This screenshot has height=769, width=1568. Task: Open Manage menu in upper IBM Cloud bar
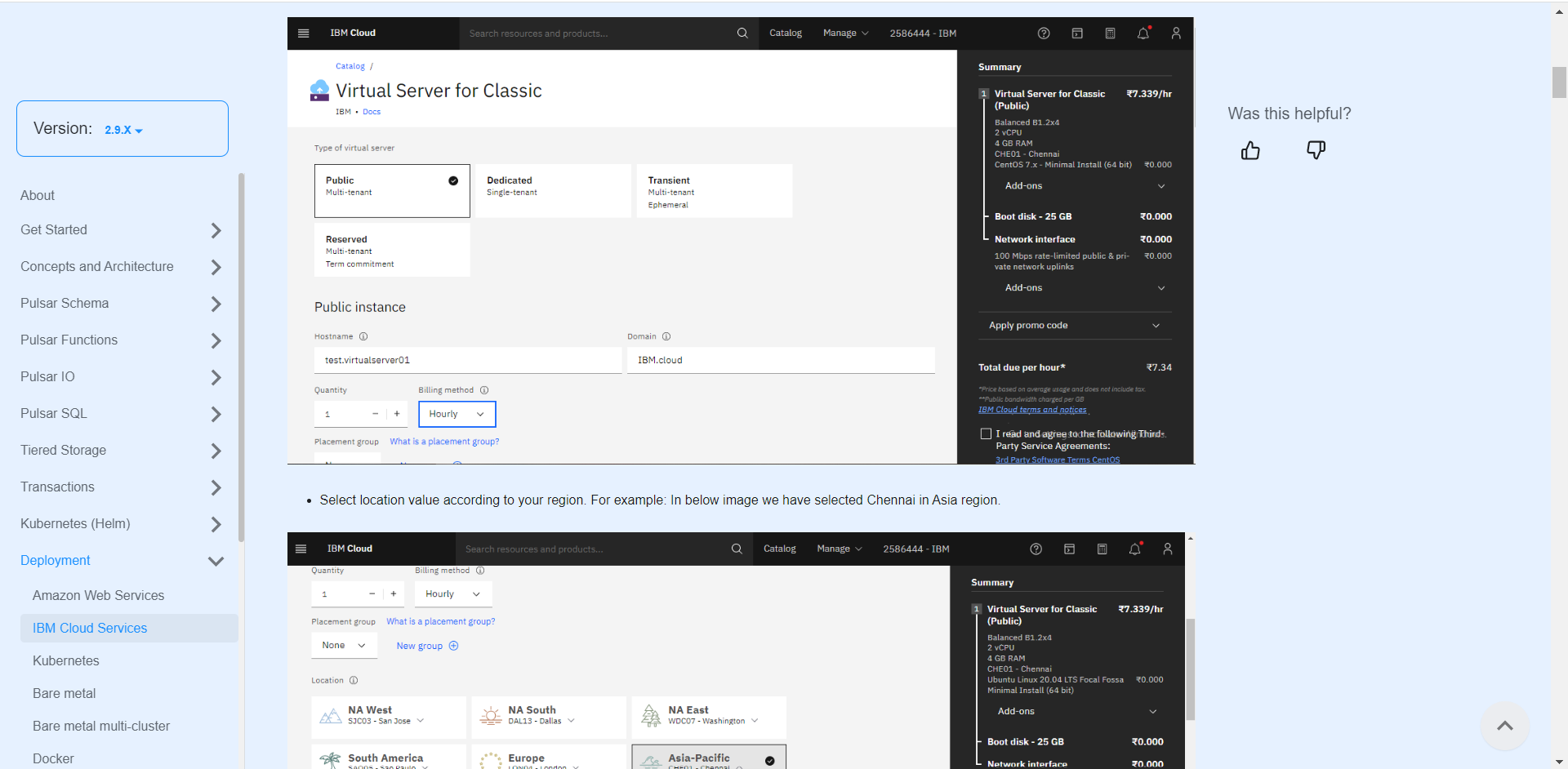[845, 33]
